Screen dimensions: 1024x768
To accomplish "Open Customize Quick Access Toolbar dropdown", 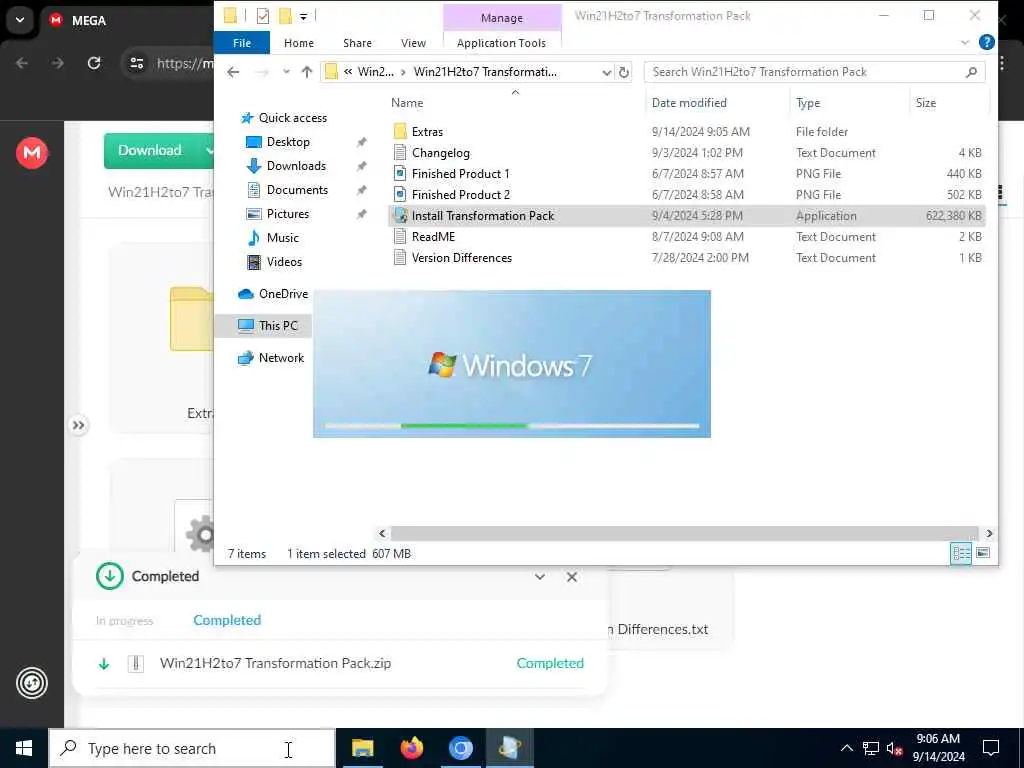I will pyautogui.click(x=303, y=16).
